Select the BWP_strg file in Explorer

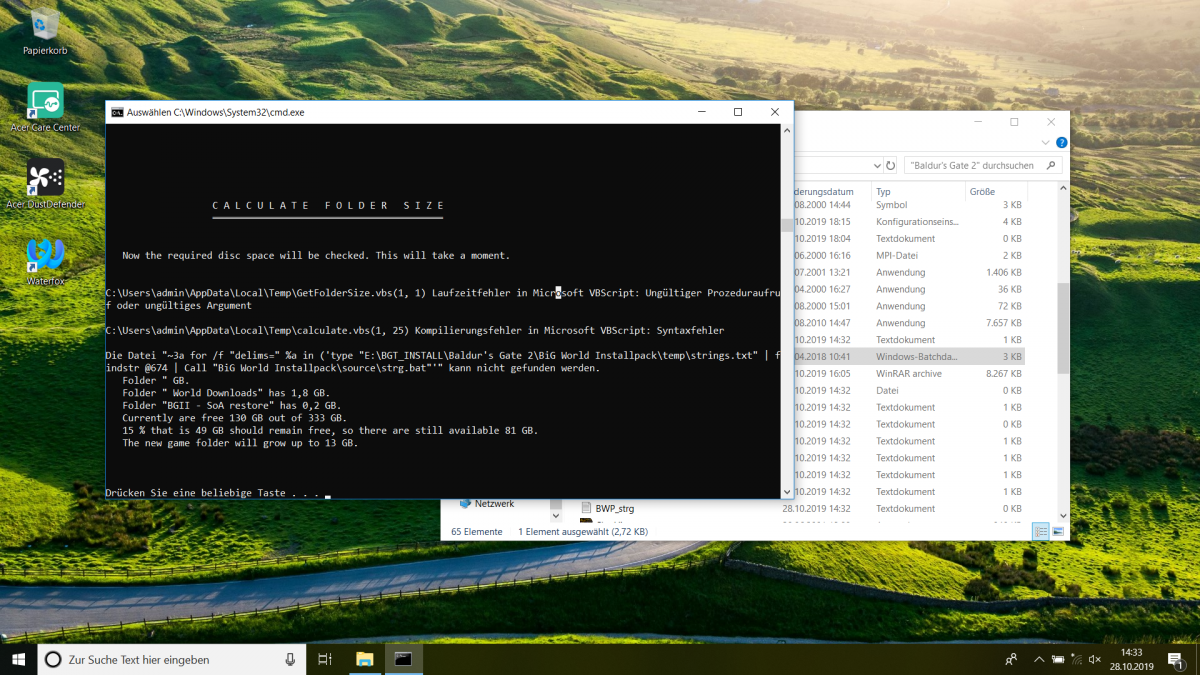pyautogui.click(x=614, y=508)
